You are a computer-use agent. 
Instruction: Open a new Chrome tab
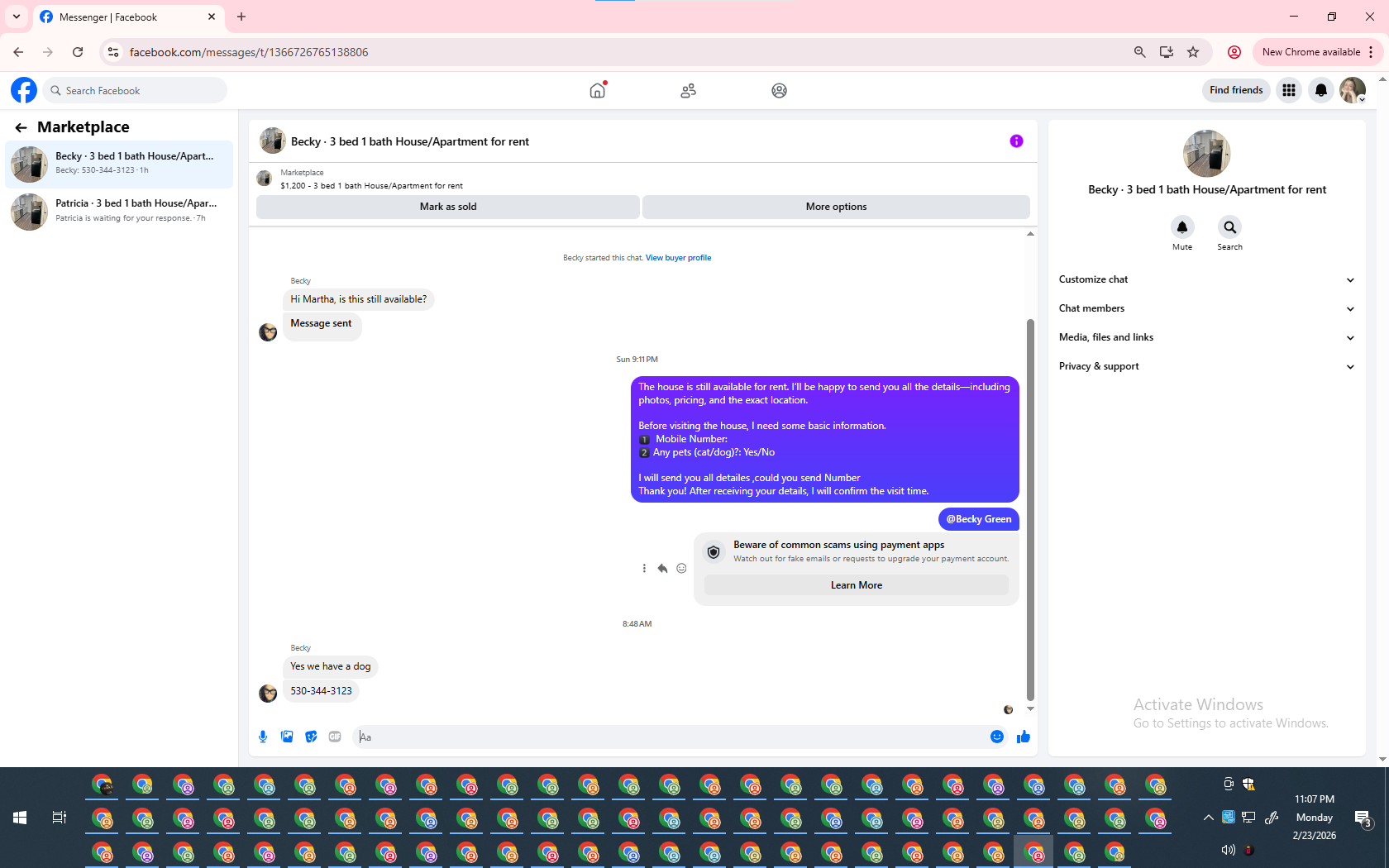(241, 17)
